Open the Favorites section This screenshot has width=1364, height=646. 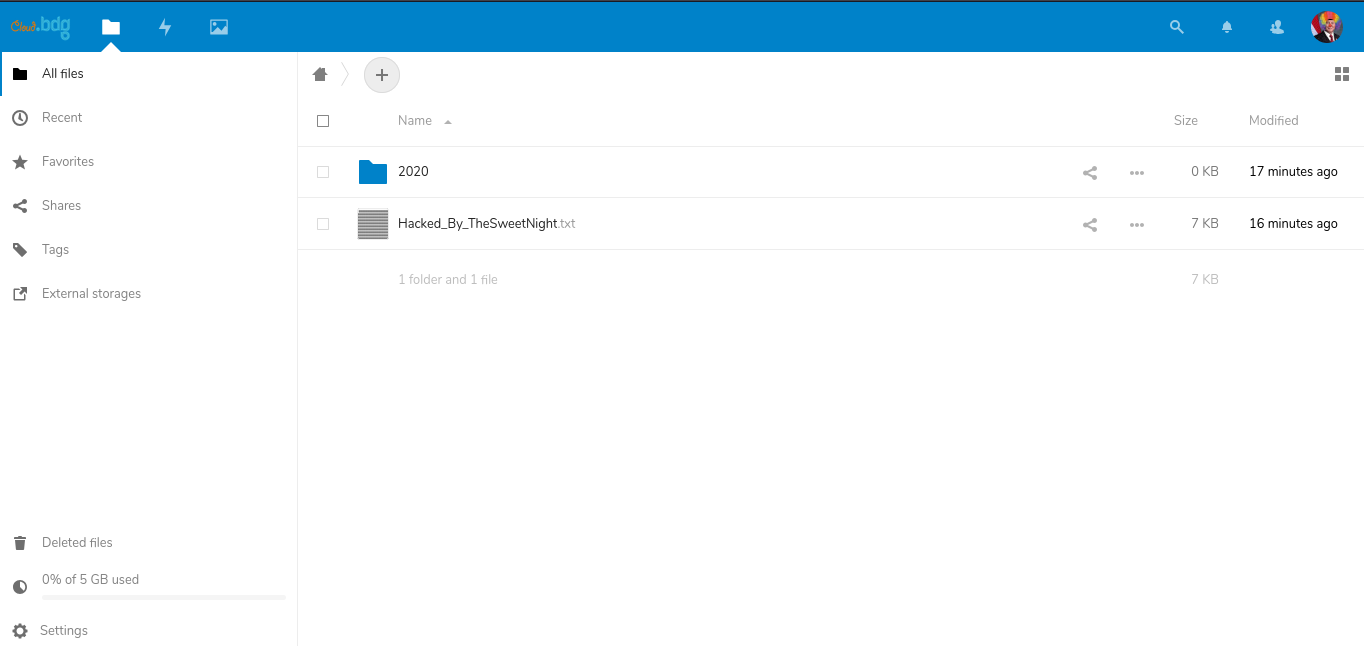68,162
